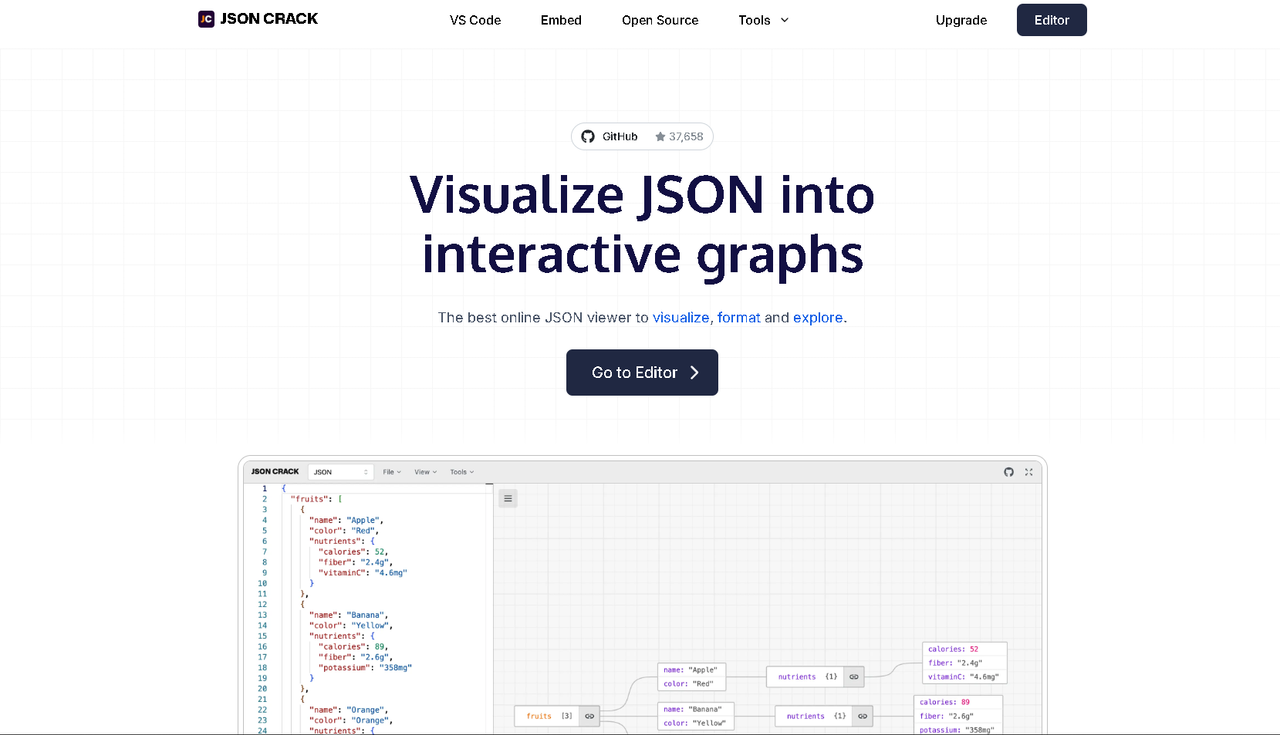Click the '"fruits": [' code line
Viewport: 1280px width, 735px height.
pos(317,499)
